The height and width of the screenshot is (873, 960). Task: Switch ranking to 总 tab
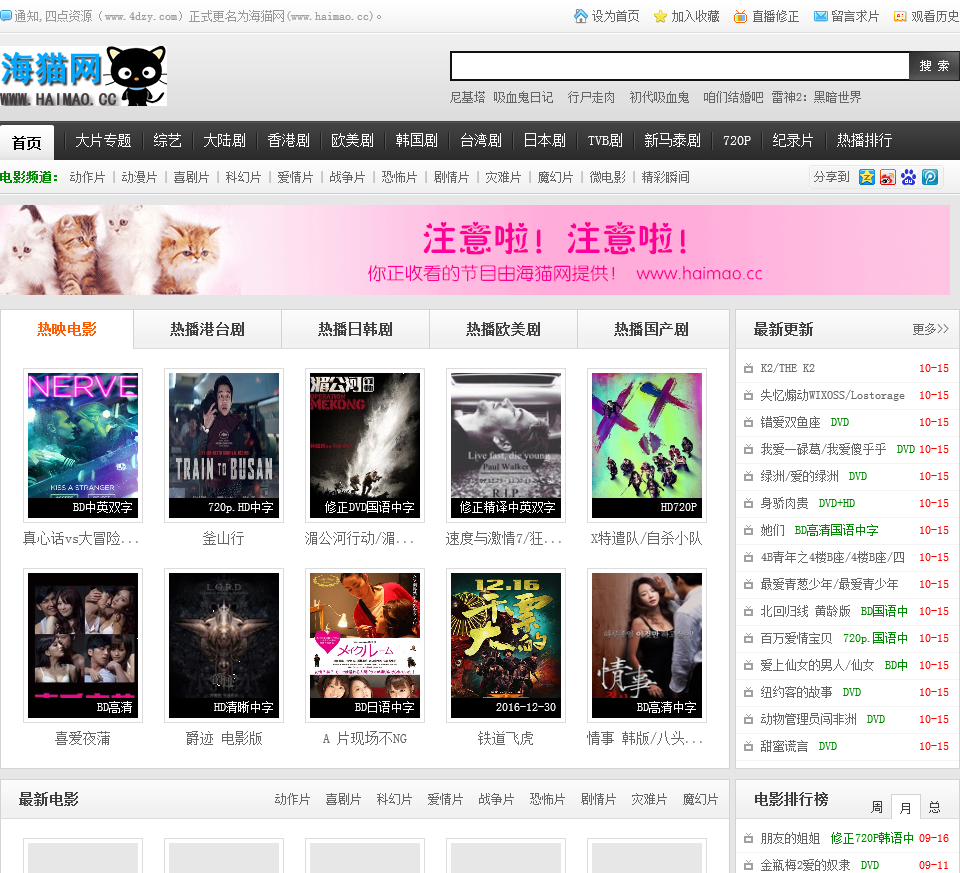click(x=934, y=807)
